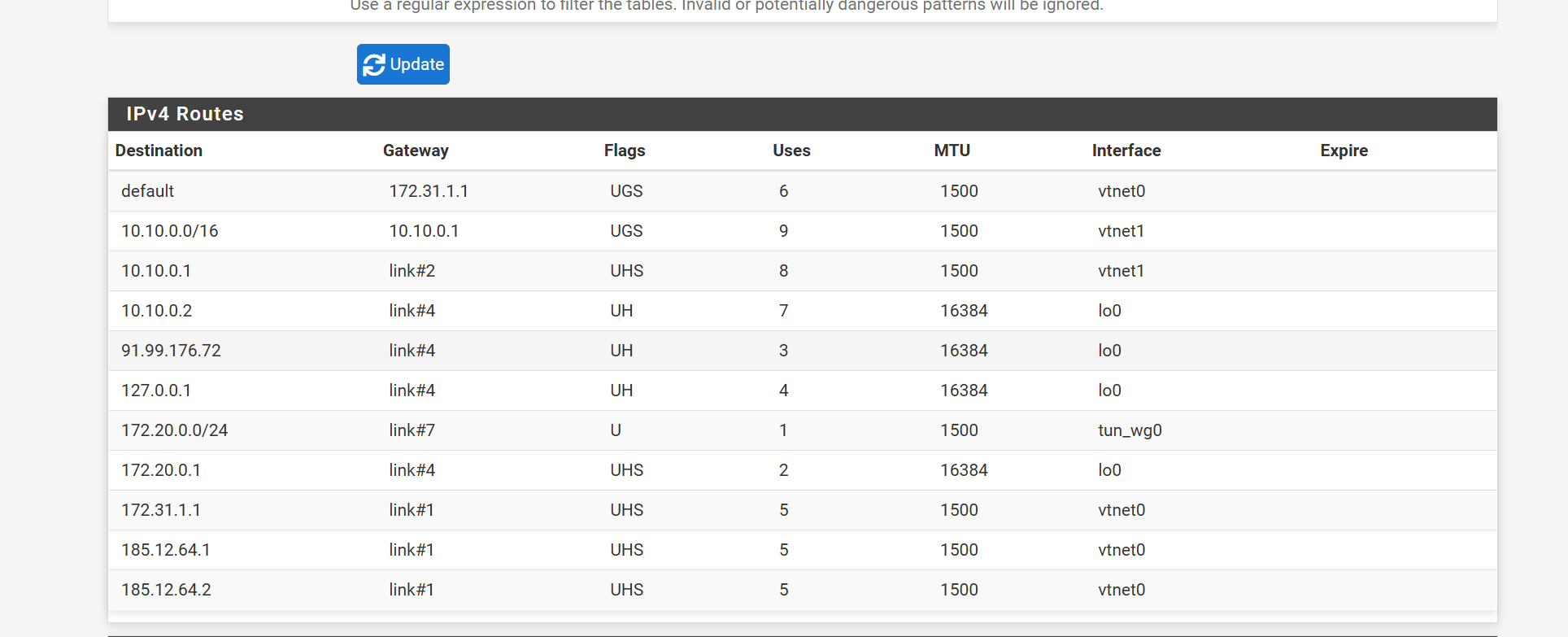Click the IPv4 Routes panel heading

pos(802,114)
